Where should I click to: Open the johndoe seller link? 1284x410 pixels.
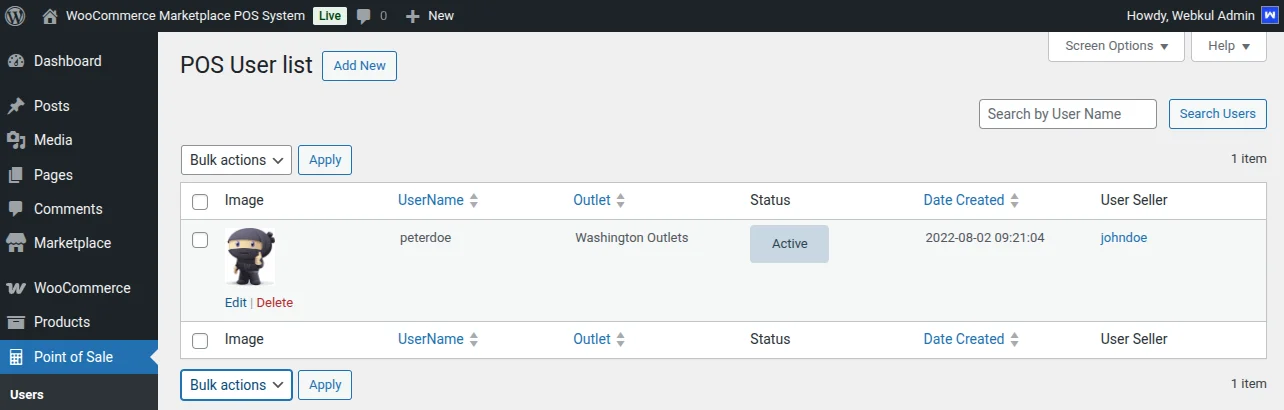1123,238
